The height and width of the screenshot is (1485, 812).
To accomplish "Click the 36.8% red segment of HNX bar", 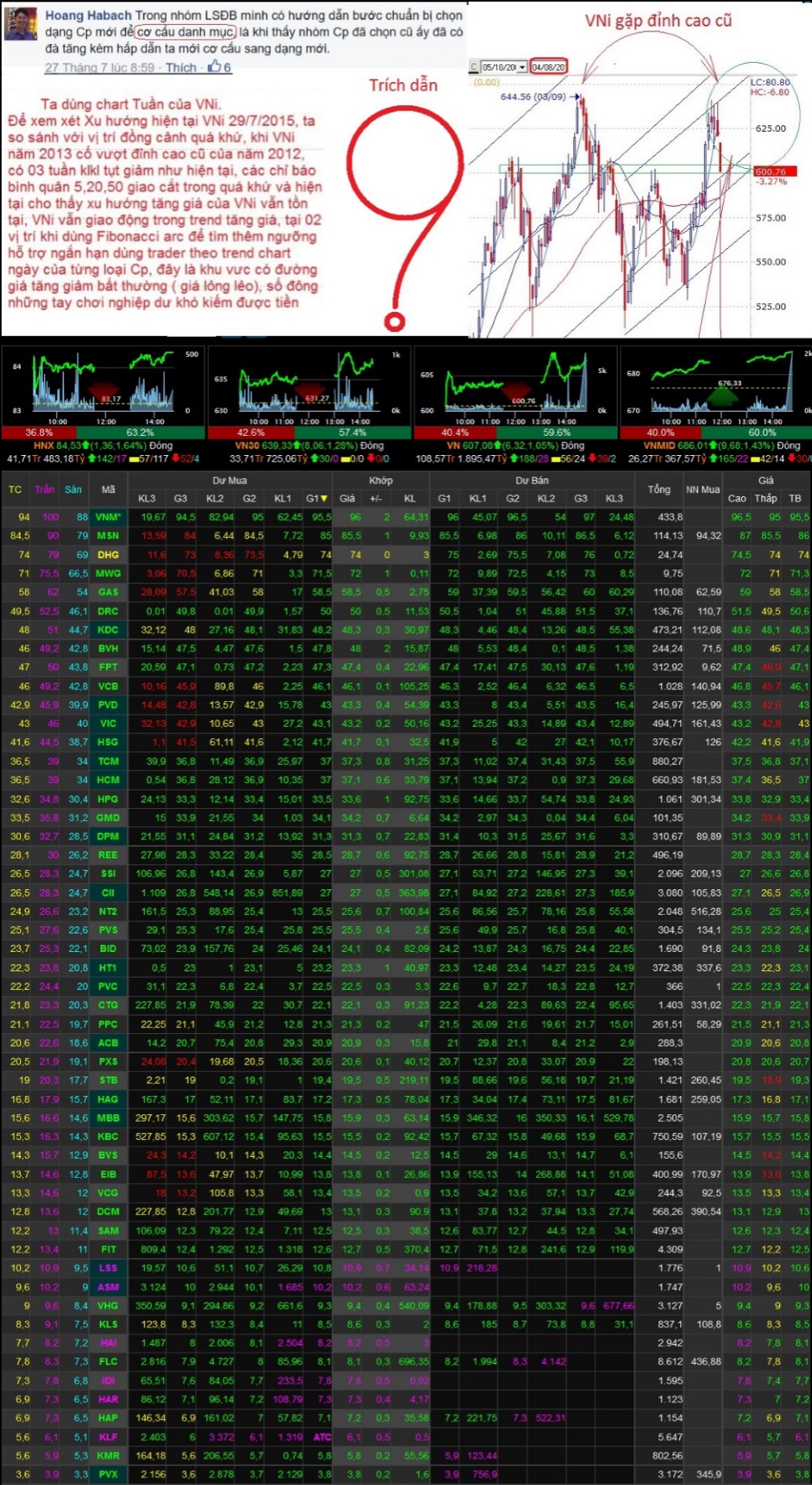I will tap(39, 433).
